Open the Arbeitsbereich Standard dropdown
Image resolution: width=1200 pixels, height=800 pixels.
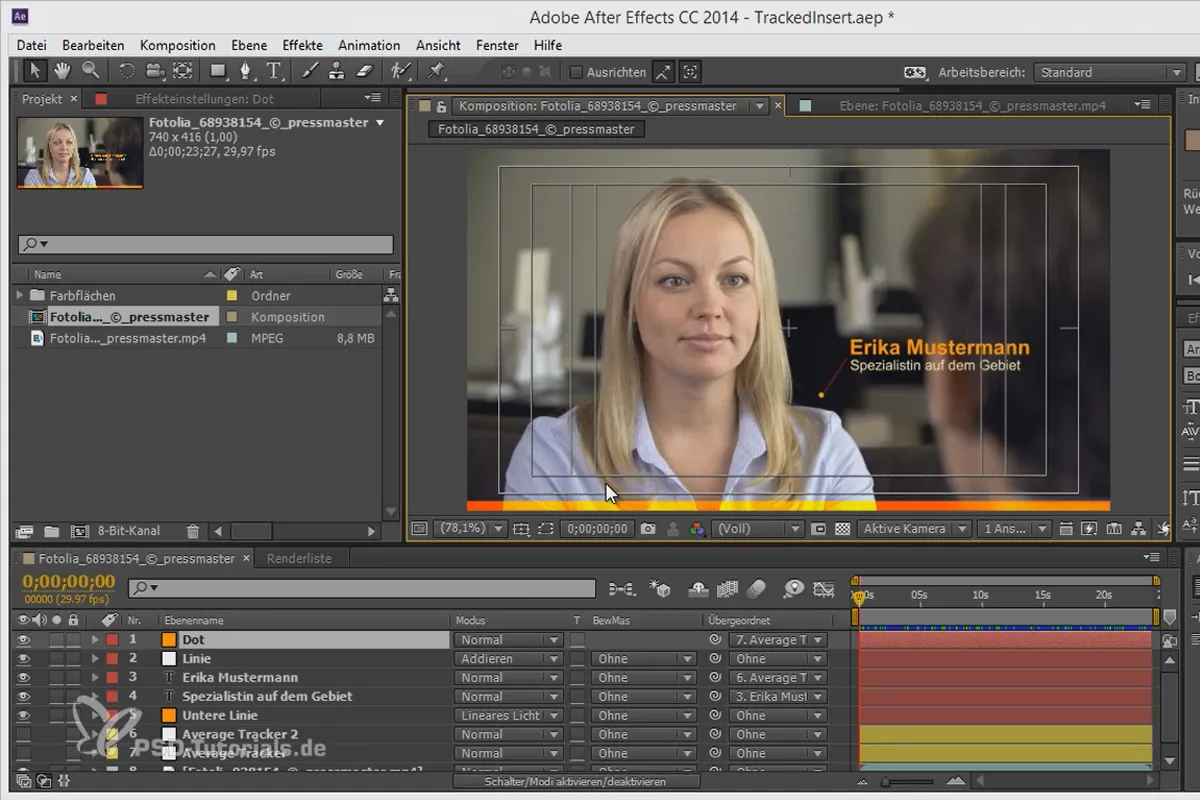pyautogui.click(x=1109, y=72)
